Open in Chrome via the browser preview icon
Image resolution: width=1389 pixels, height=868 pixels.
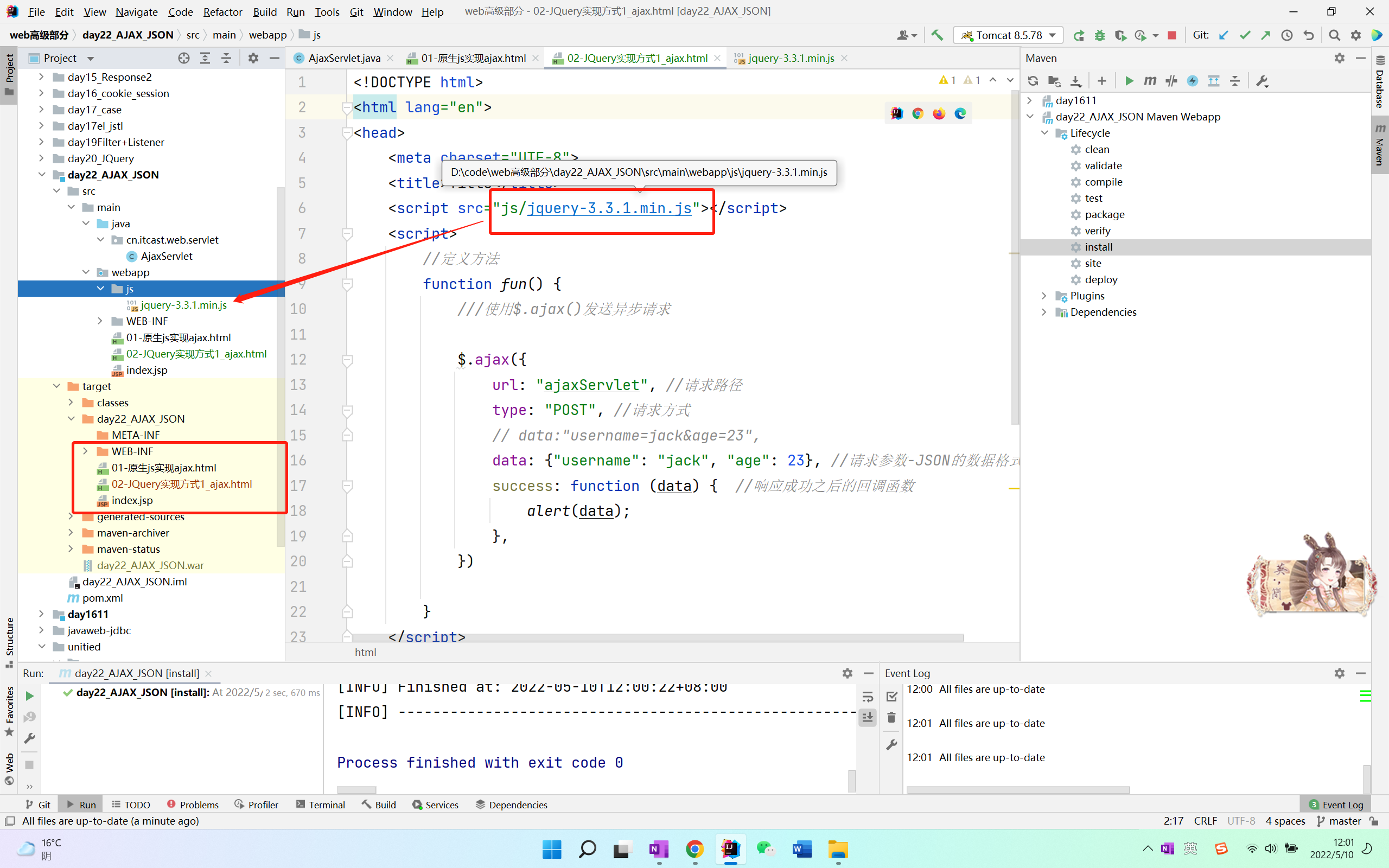918,114
